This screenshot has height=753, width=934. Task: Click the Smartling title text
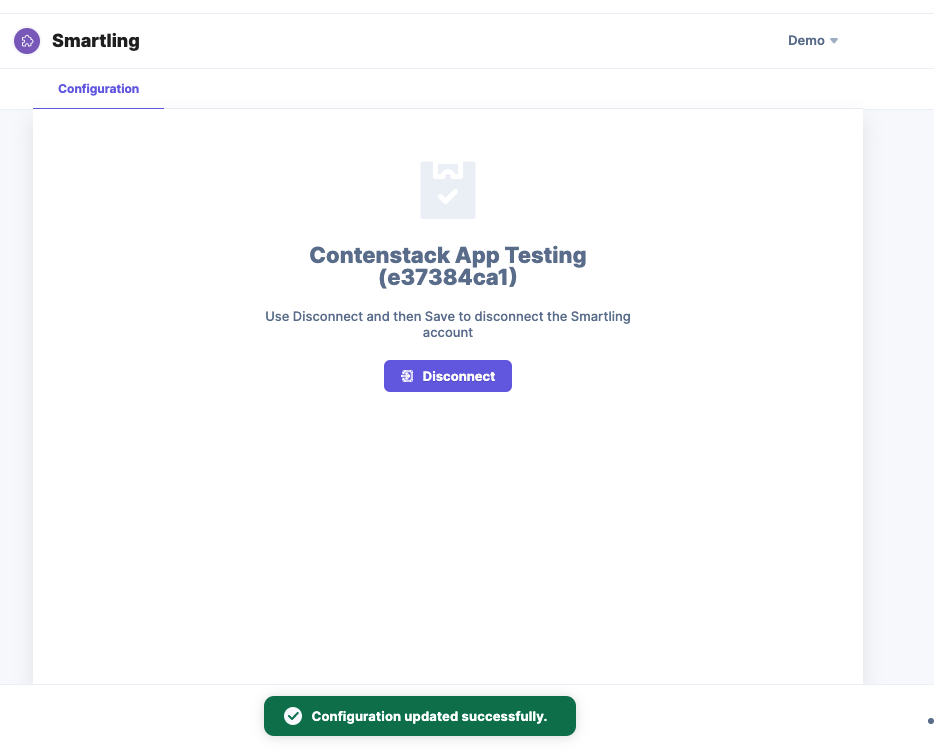tap(96, 41)
